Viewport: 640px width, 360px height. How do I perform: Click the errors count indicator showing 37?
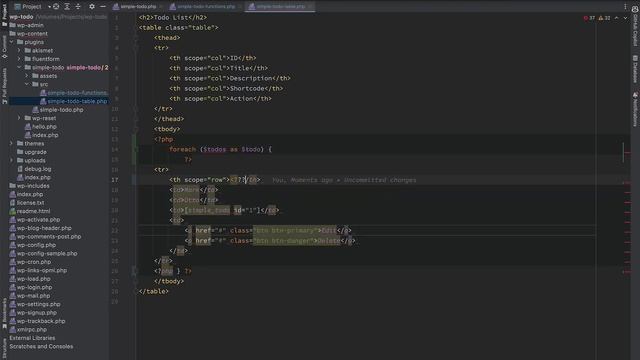(x=589, y=18)
